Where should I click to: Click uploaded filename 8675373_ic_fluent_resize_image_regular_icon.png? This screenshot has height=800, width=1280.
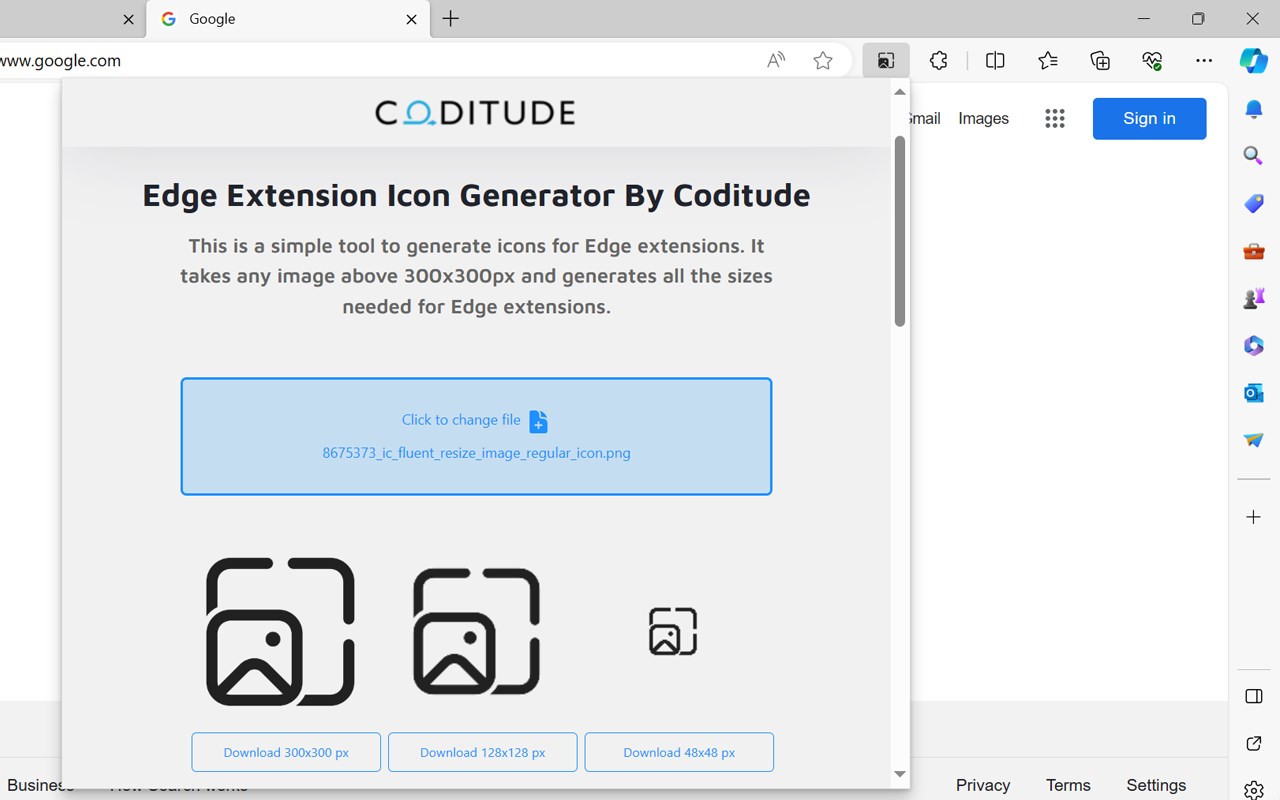click(x=476, y=453)
